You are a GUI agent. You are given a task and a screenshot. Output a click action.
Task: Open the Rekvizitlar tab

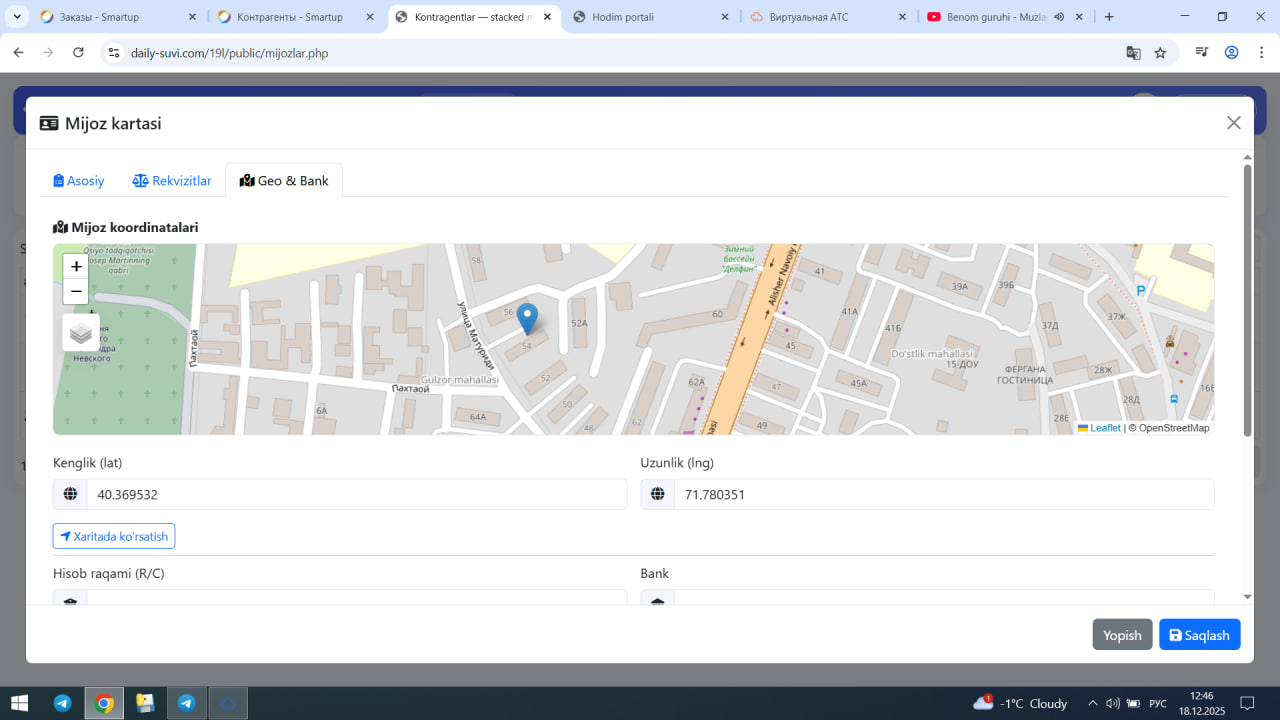[172, 181]
